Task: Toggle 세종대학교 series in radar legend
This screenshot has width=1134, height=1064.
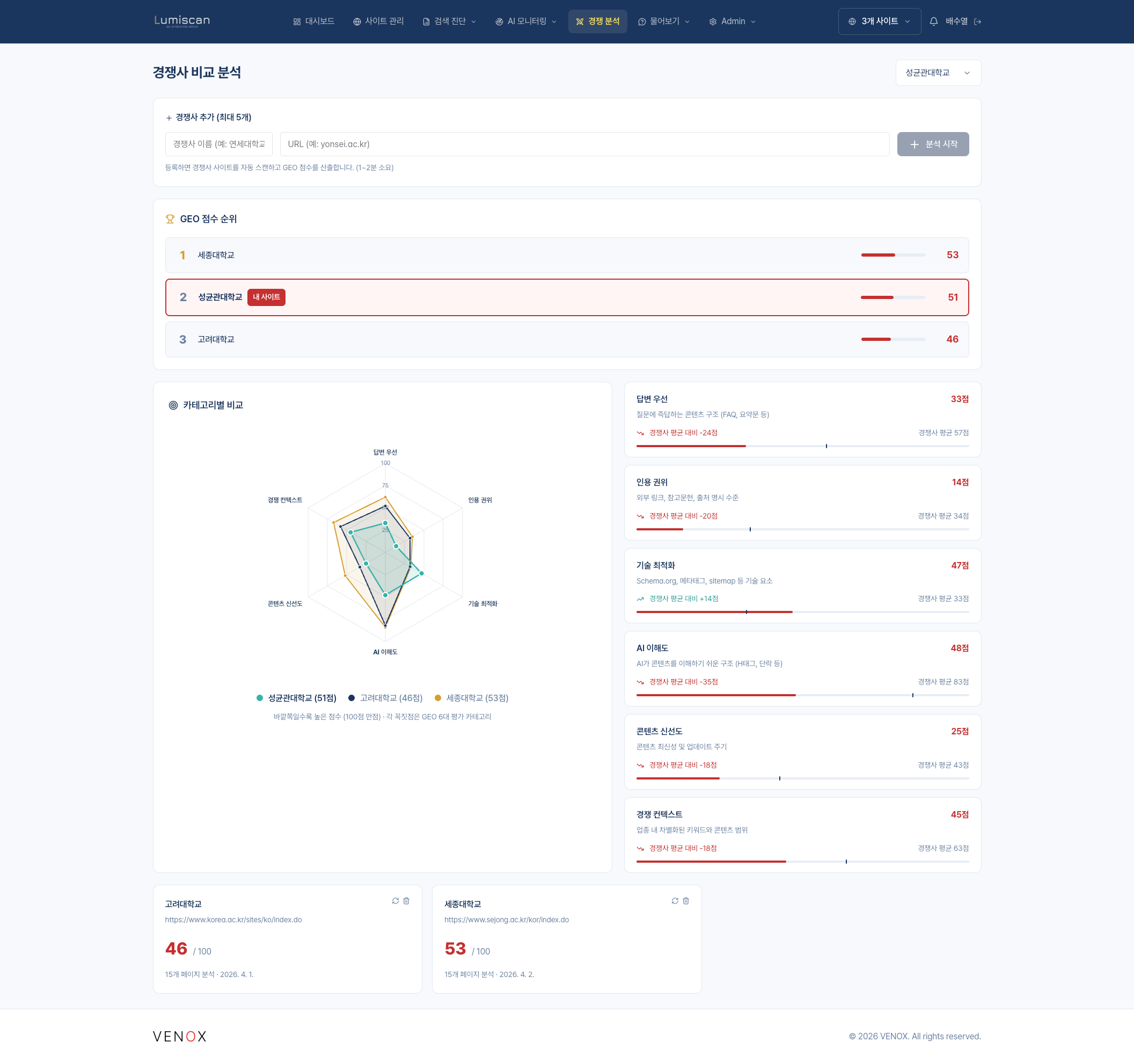Action: point(471,698)
